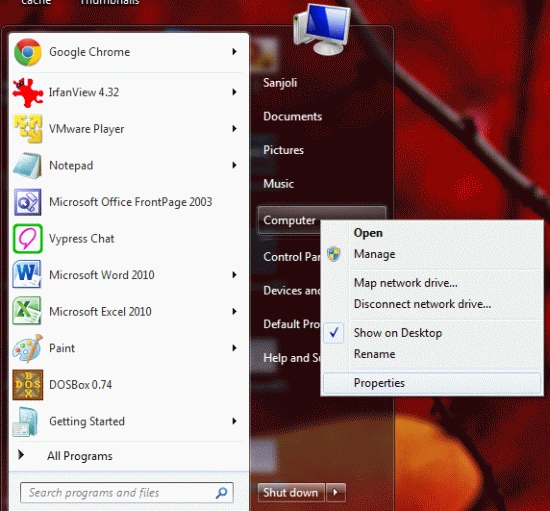This screenshot has width=550, height=511.
Task: Expand Paint jump list arrow
Action: [x=234, y=348]
